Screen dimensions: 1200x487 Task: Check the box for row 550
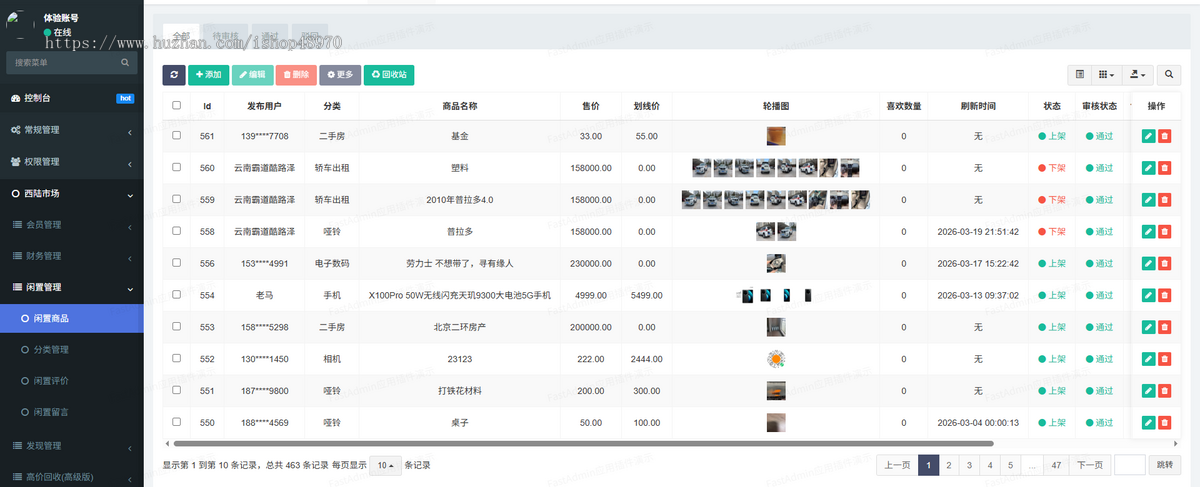click(177, 423)
